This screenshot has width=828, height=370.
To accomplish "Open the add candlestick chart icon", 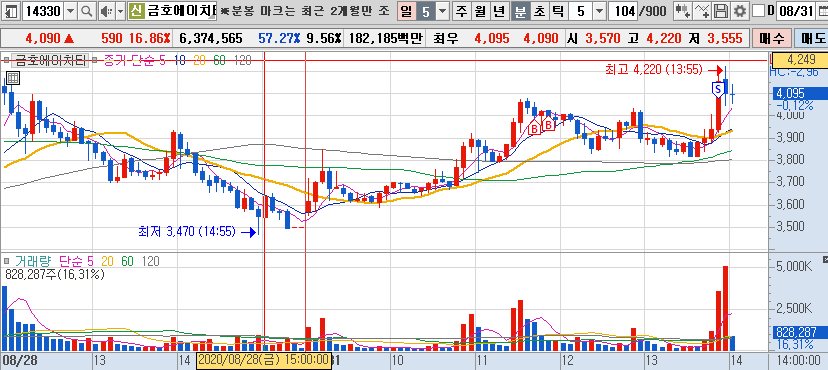I will 683,11.
